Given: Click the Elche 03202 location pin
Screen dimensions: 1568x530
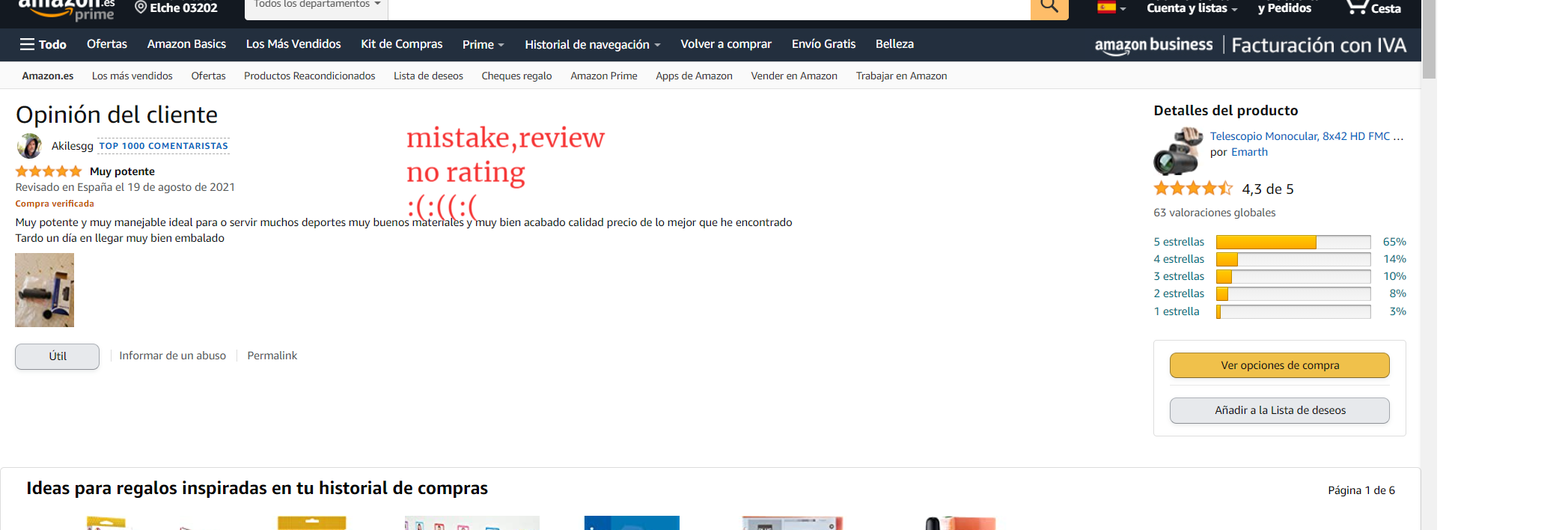Looking at the screenshot, I should pos(176,7).
